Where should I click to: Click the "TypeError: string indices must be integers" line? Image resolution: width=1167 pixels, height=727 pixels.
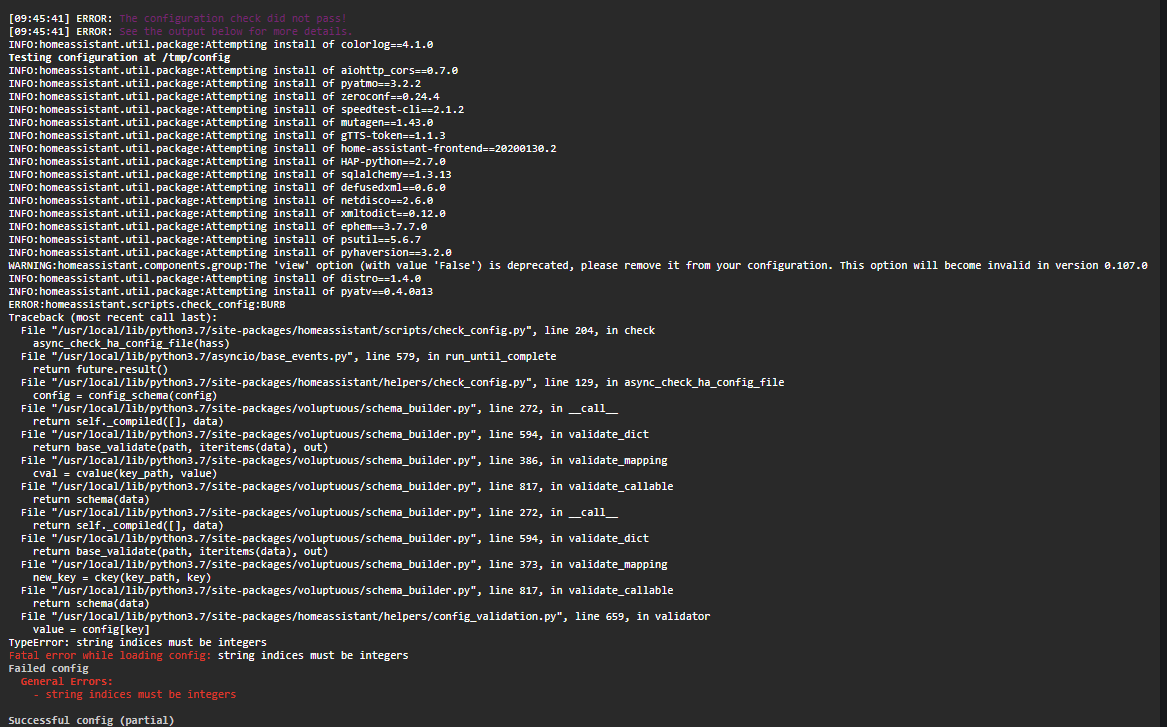pyautogui.click(x=138, y=642)
